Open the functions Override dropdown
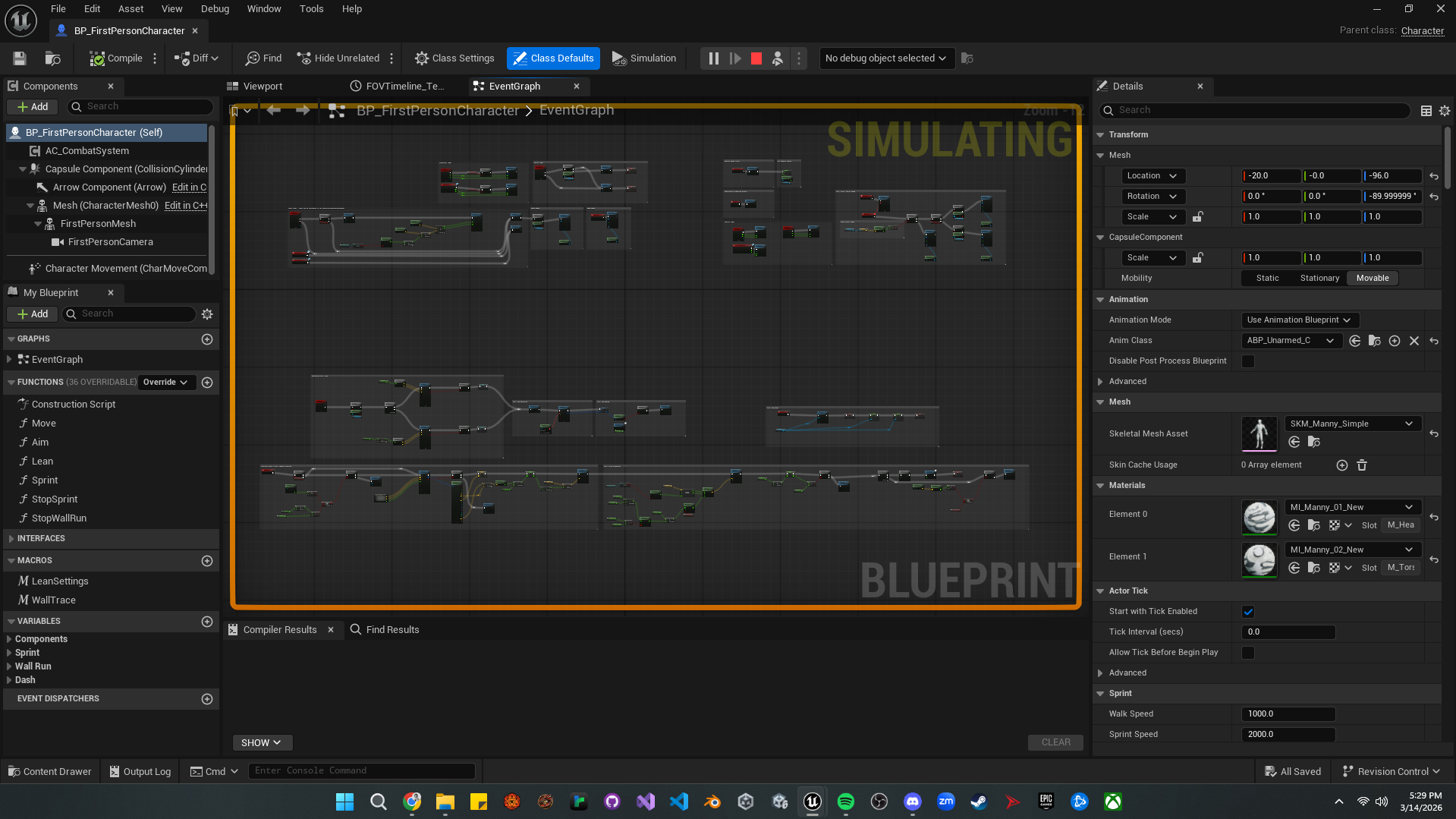The height and width of the screenshot is (819, 1456). click(x=165, y=383)
